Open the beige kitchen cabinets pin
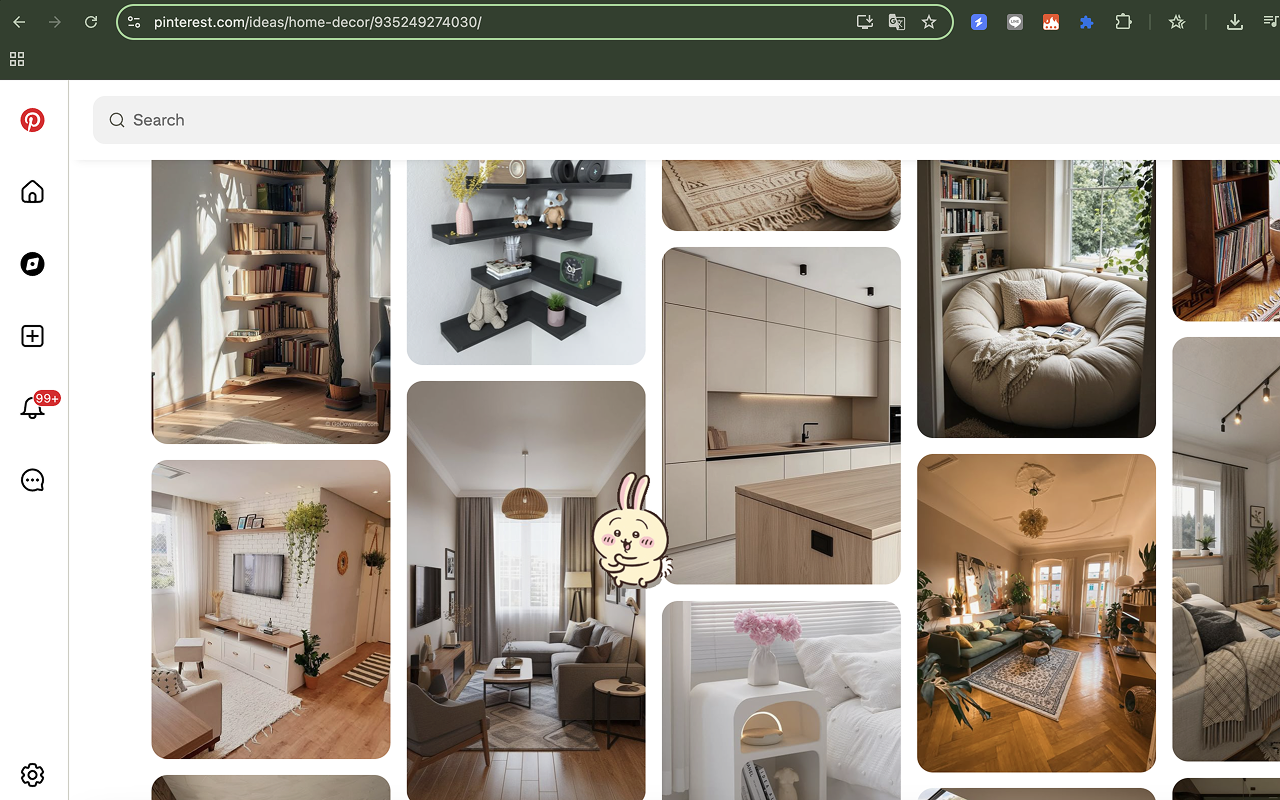The width and height of the screenshot is (1280, 800). tap(781, 415)
